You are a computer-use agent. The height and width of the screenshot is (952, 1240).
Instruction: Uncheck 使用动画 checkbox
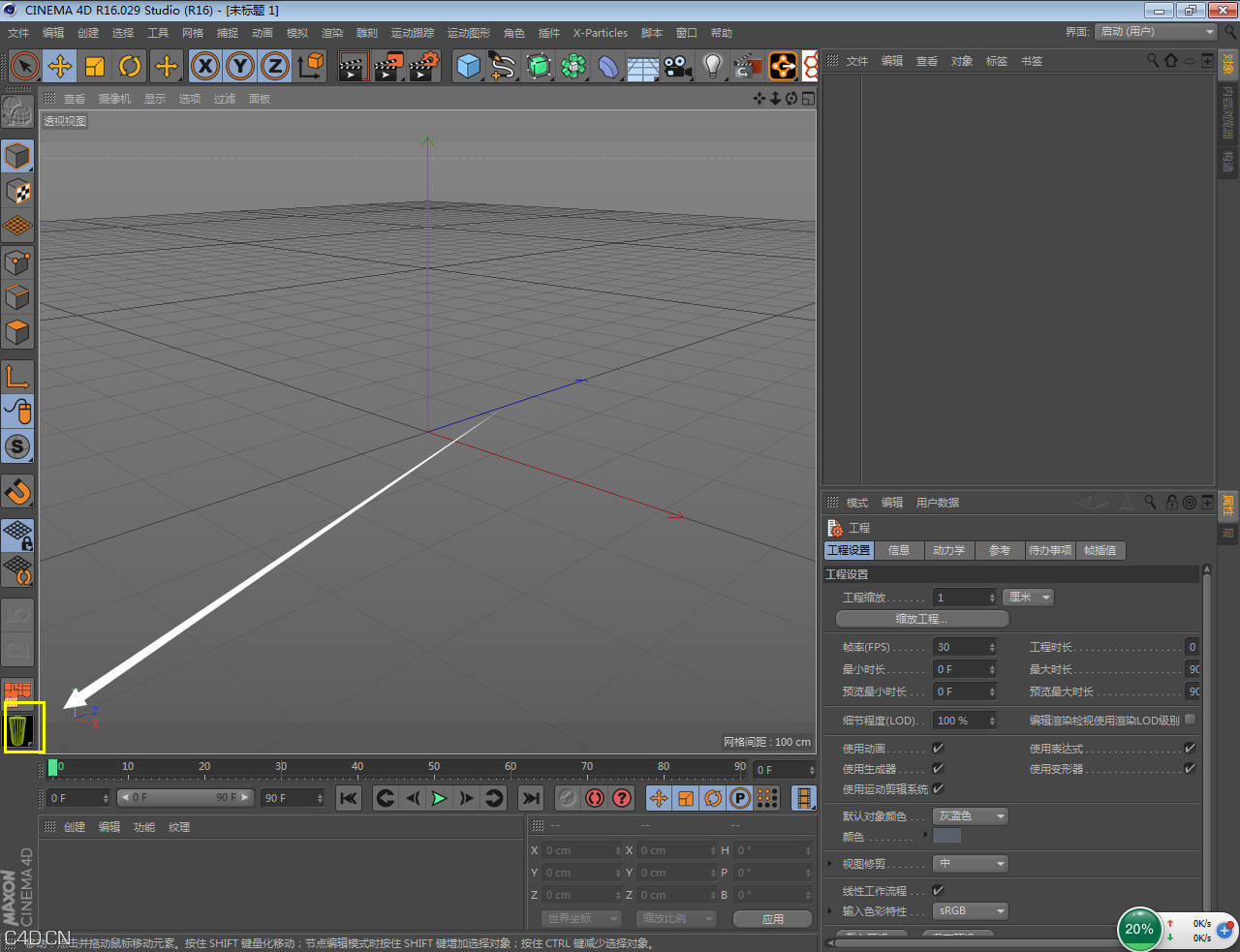[938, 749]
